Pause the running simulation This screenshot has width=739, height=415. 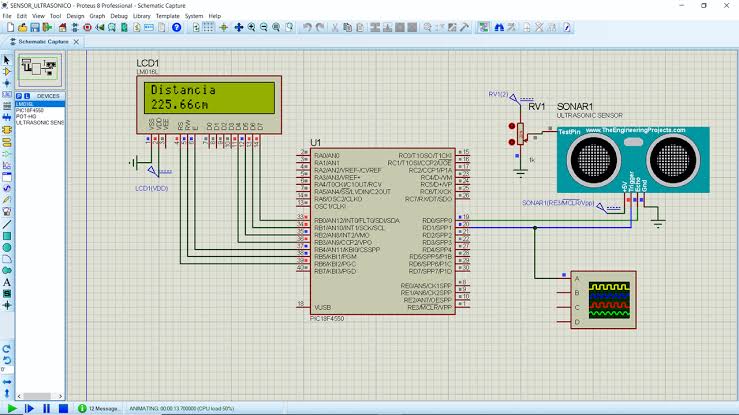46,408
